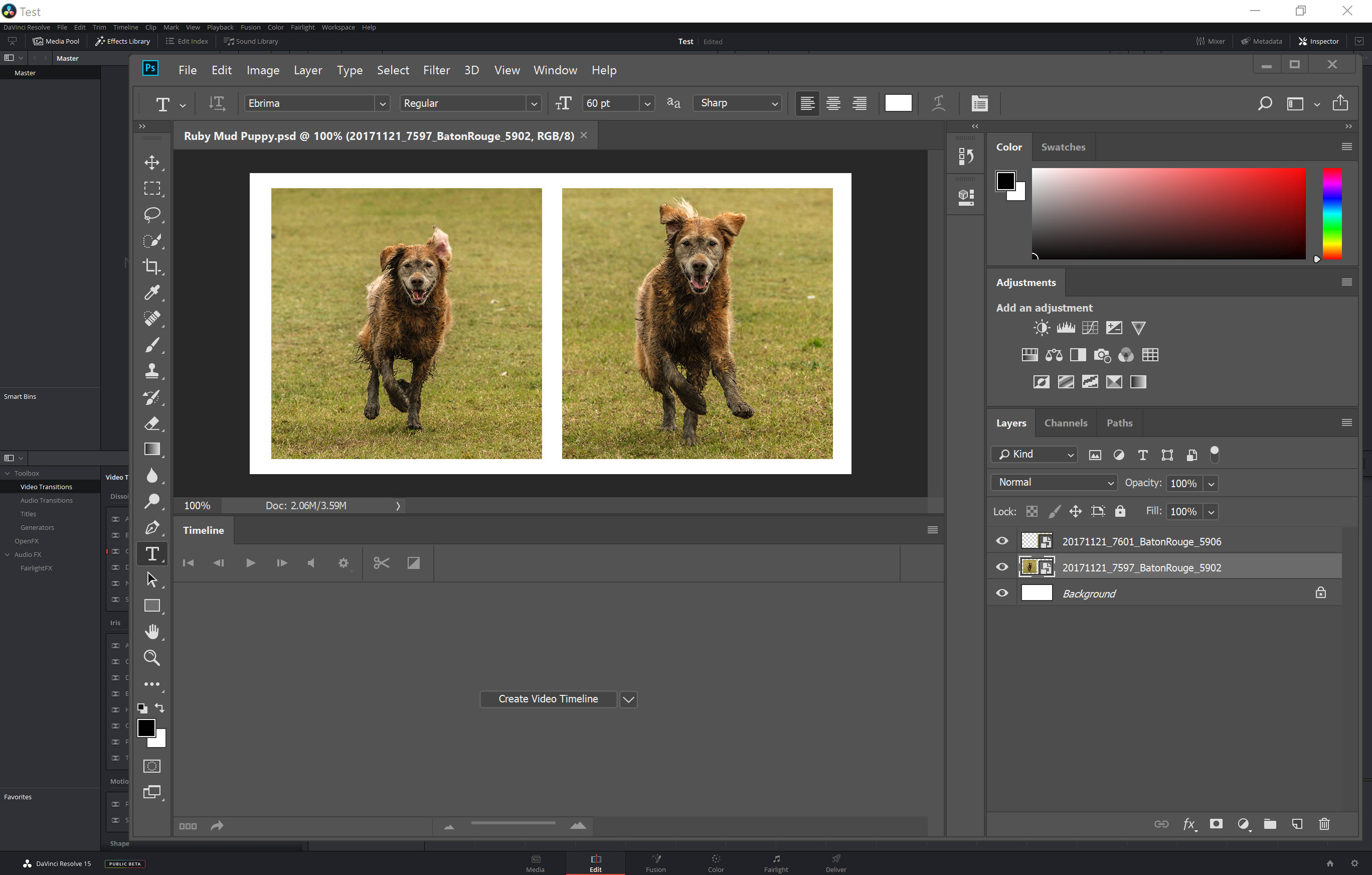Click the text color swatch in options bar
This screenshot has height=875, width=1372.
coord(898,103)
